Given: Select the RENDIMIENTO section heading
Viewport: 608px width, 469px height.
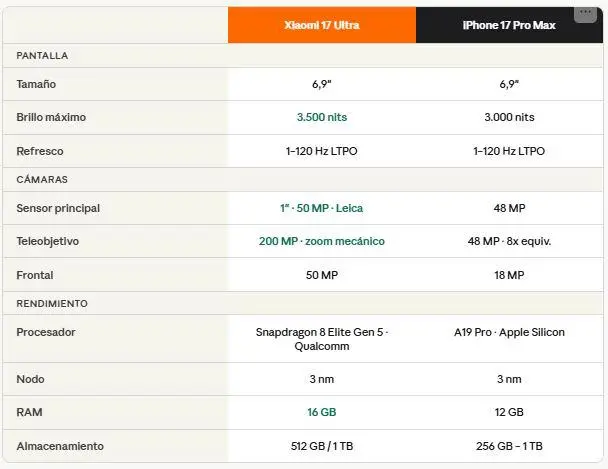Looking at the screenshot, I should (52, 303).
